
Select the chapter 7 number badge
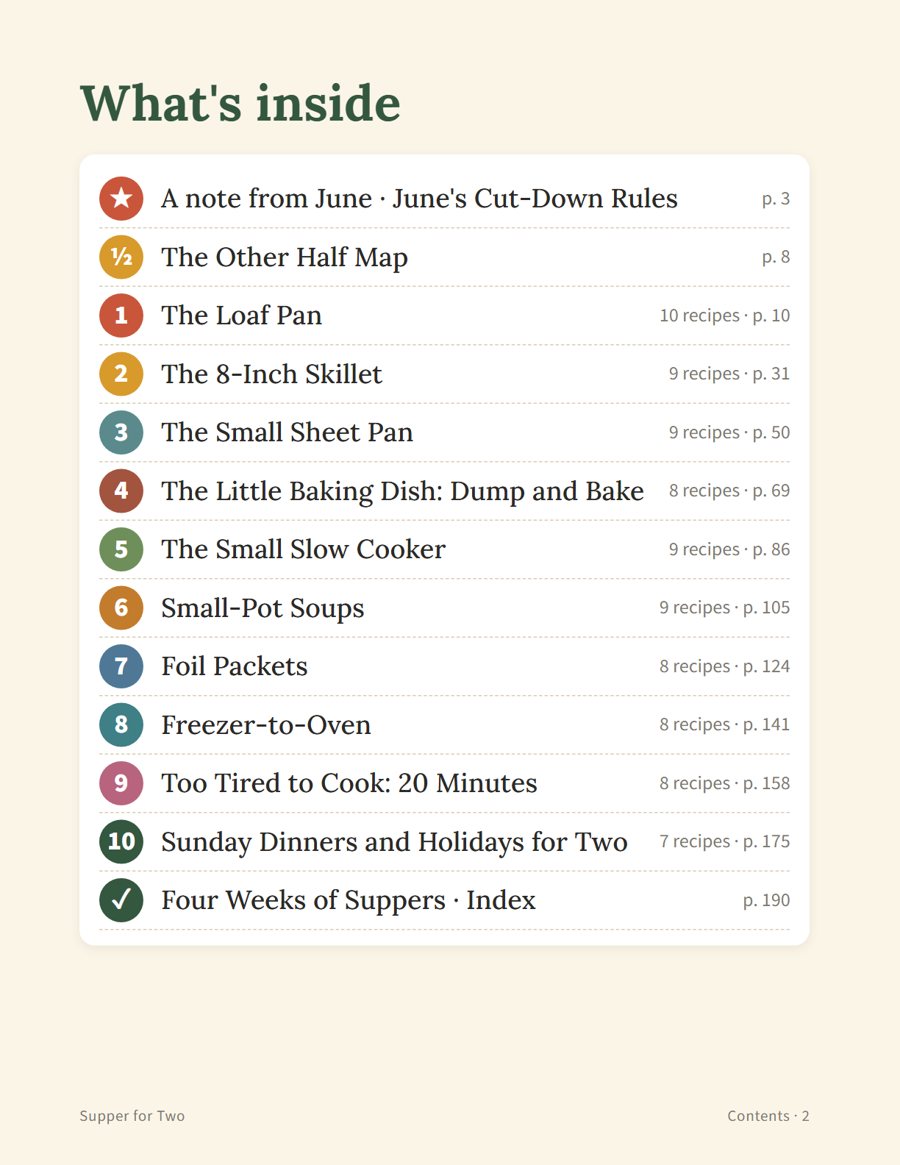coord(121,666)
